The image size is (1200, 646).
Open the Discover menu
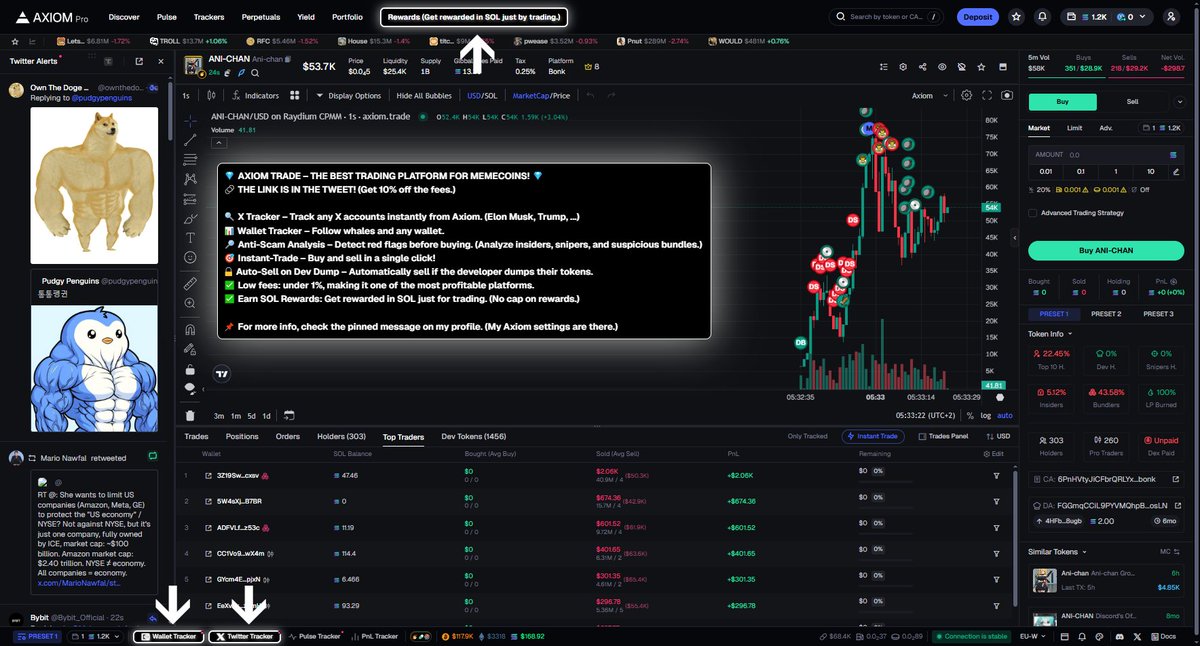point(124,17)
